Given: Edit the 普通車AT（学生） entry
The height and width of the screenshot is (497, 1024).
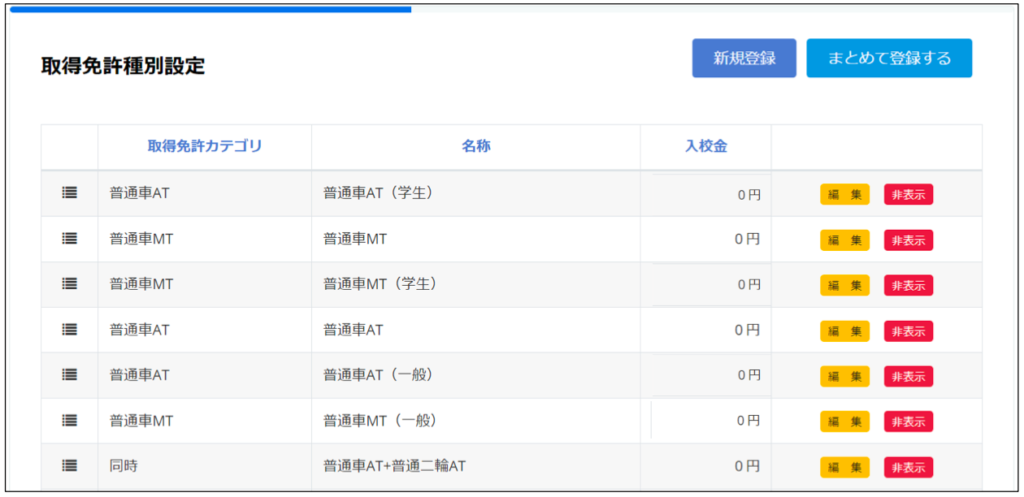Looking at the screenshot, I should (x=845, y=195).
